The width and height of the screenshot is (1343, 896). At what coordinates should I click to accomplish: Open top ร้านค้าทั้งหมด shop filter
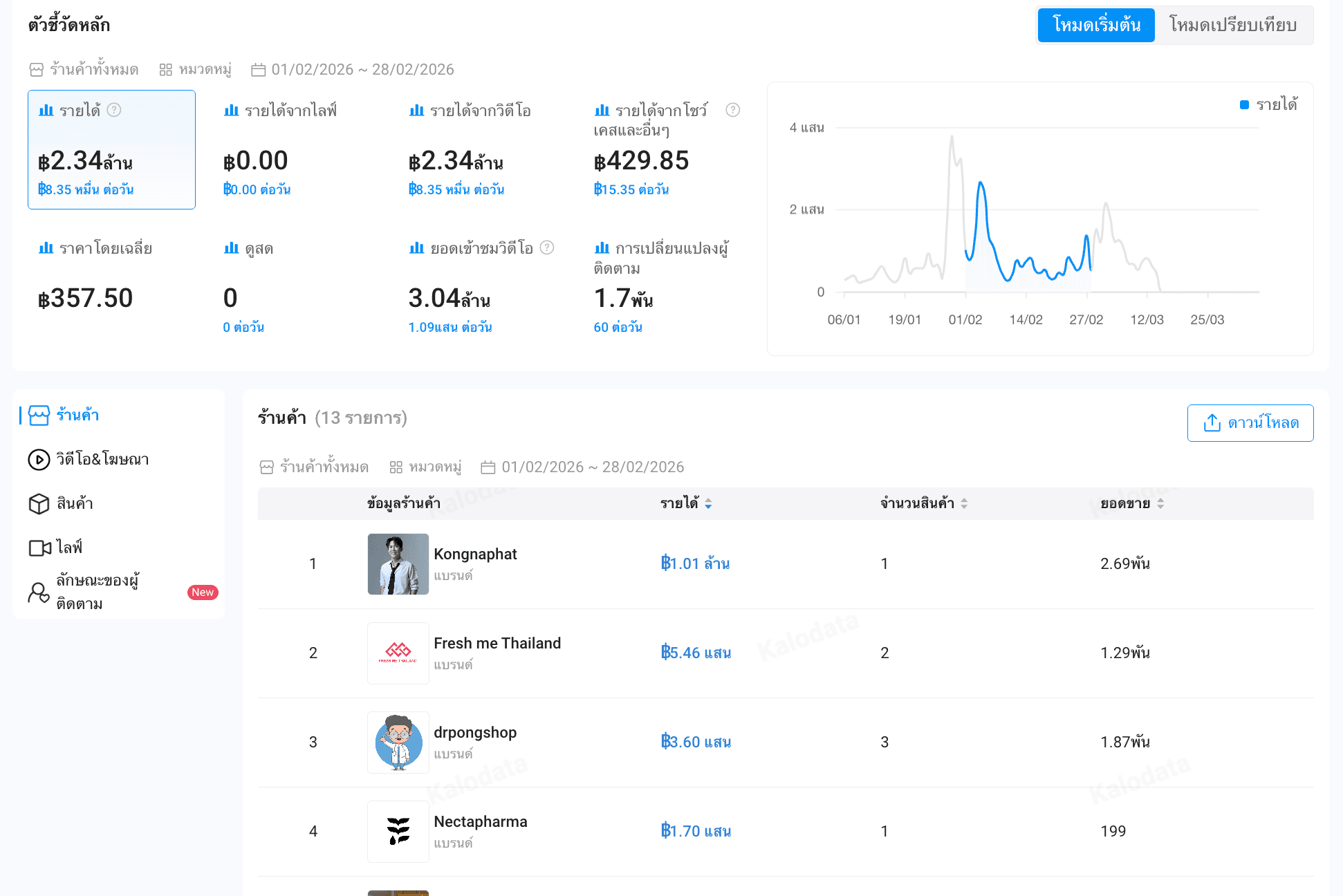pyautogui.click(x=84, y=70)
